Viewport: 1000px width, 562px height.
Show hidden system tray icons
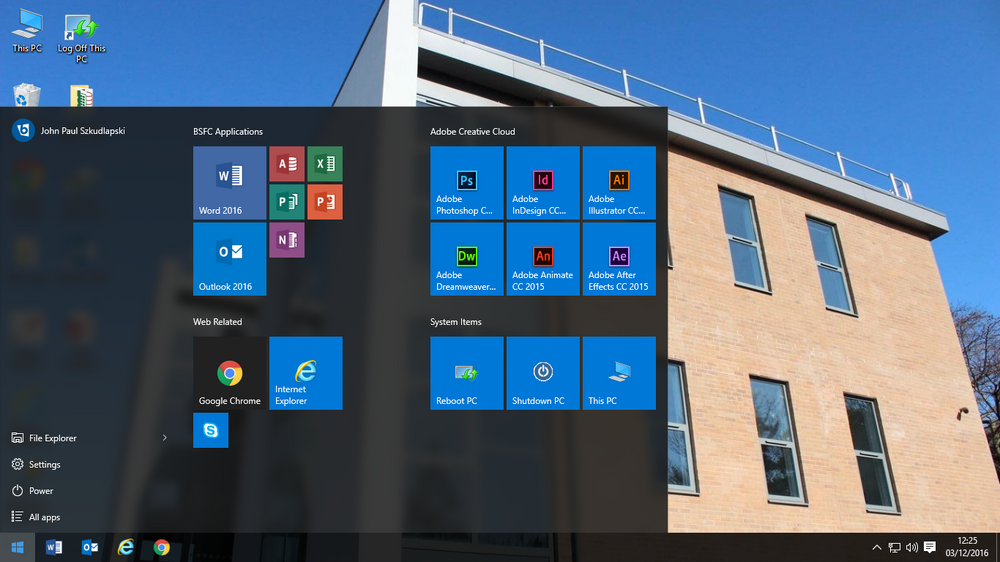coord(876,547)
